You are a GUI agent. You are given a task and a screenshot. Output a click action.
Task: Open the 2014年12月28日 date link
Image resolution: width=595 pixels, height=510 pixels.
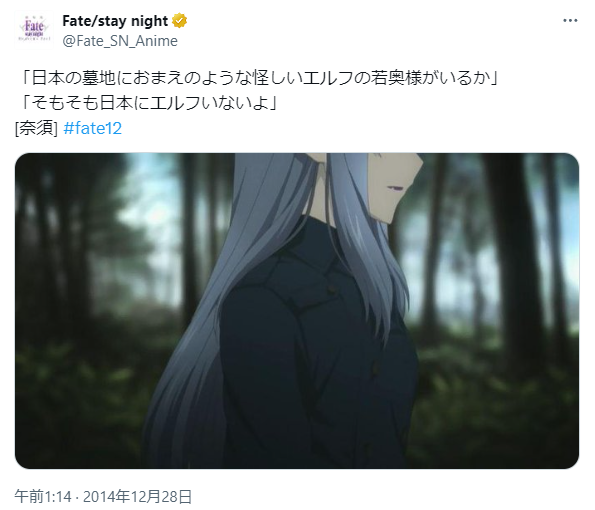[137, 496]
